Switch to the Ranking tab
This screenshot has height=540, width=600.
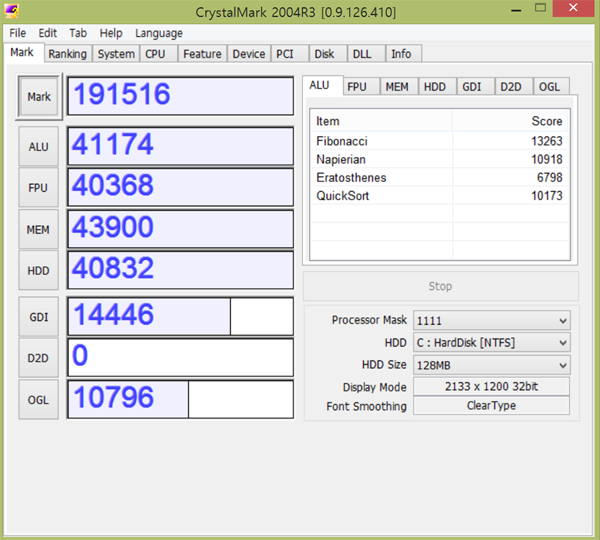pos(68,54)
